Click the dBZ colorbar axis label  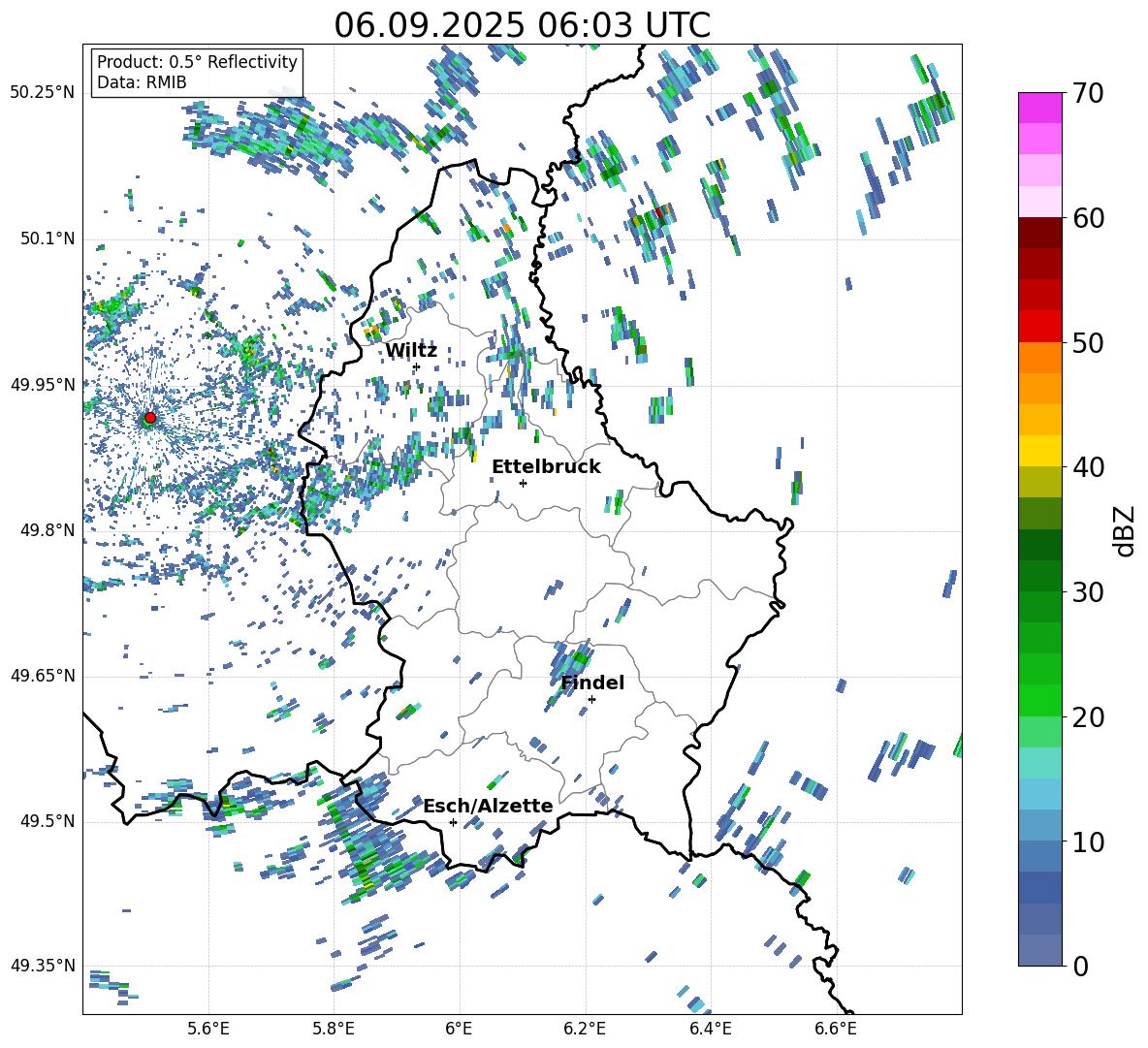[1126, 530]
